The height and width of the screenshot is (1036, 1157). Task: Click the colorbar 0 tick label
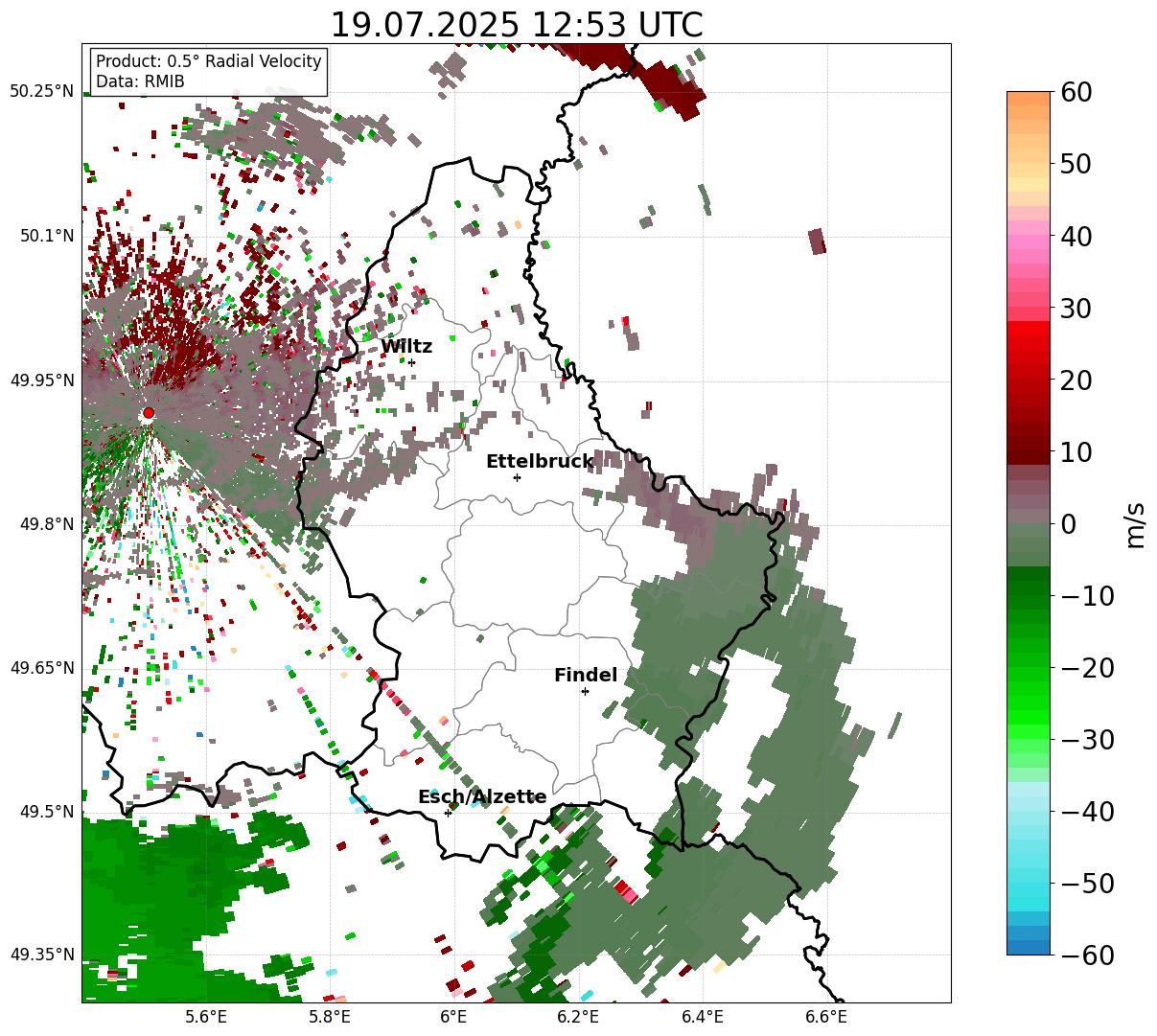point(1069,523)
